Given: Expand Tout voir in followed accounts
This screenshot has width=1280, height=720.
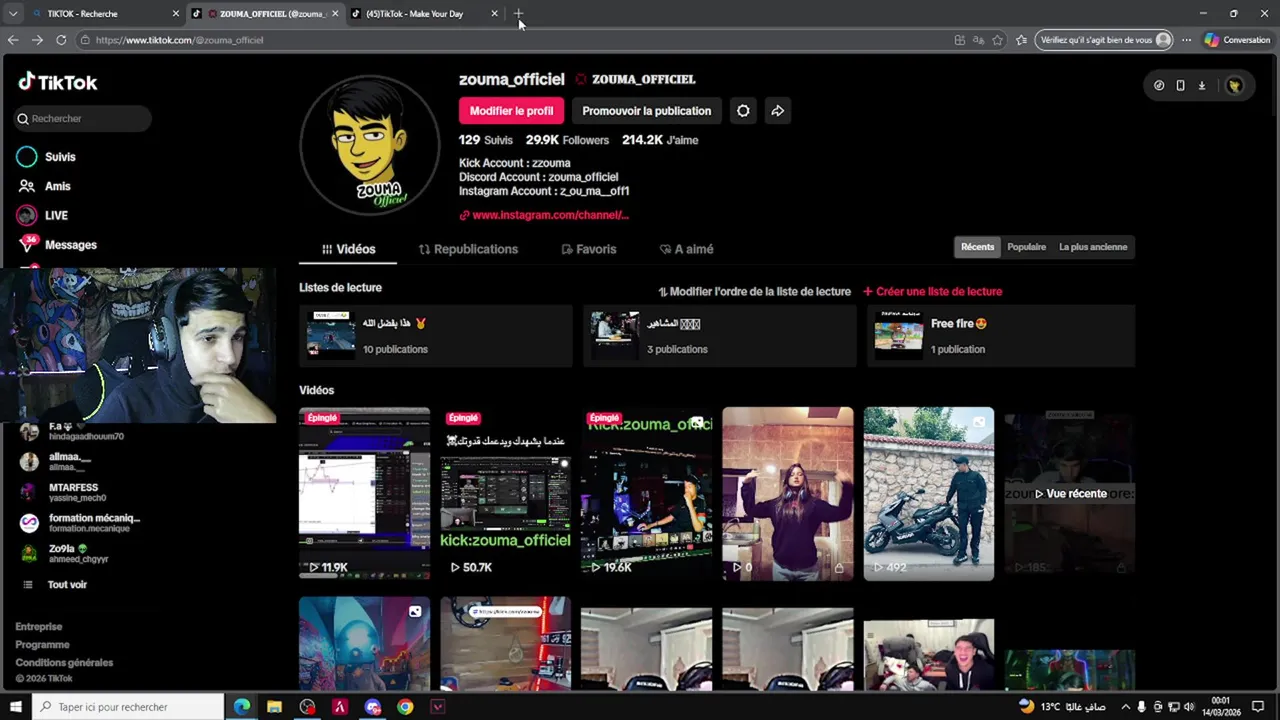Looking at the screenshot, I should (56, 584).
